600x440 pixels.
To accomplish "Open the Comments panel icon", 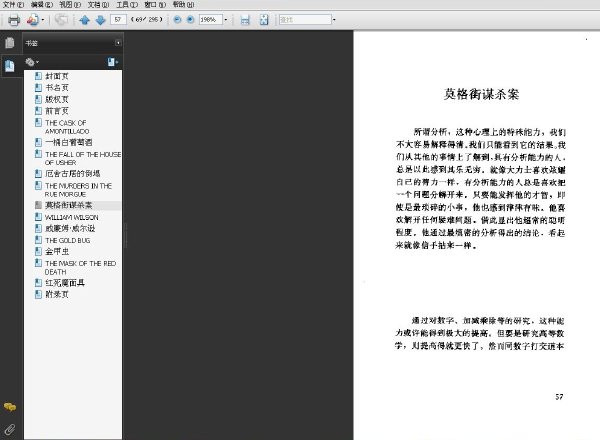I will (x=10, y=407).
